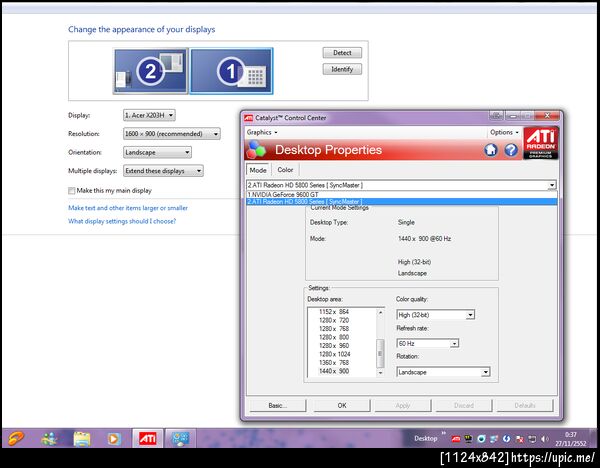
Task: Select monitor 2 thumbnail in display arrangement
Action: (x=150, y=71)
